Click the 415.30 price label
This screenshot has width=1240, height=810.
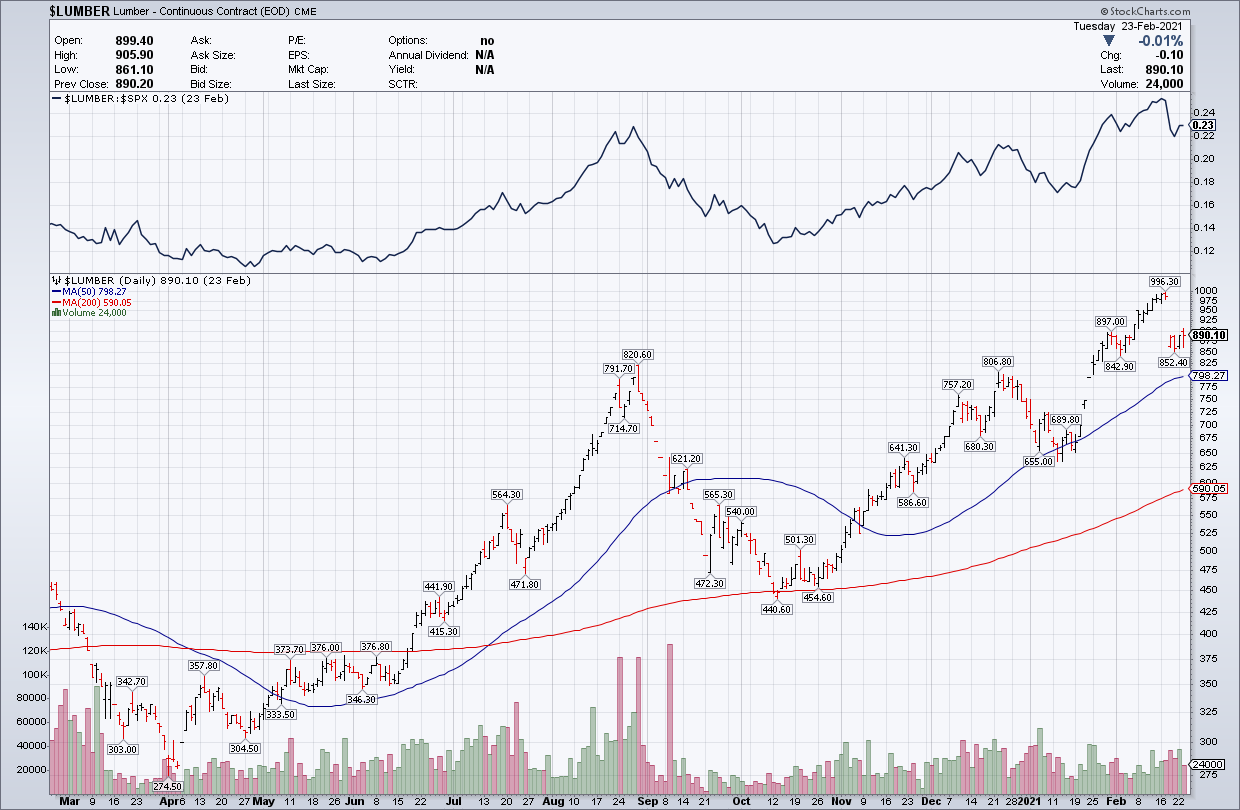point(444,631)
